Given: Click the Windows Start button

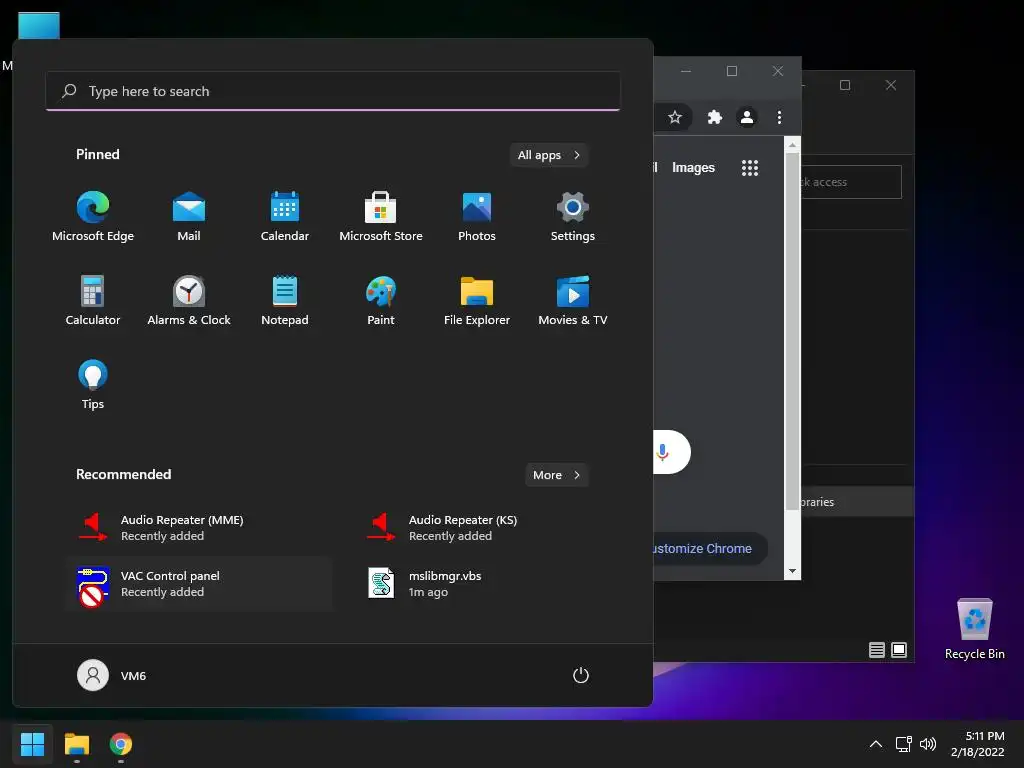Looking at the screenshot, I should point(32,744).
